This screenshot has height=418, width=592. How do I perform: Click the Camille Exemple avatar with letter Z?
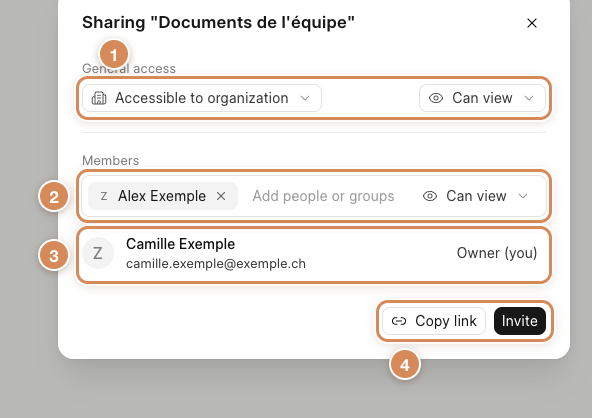tap(98, 253)
